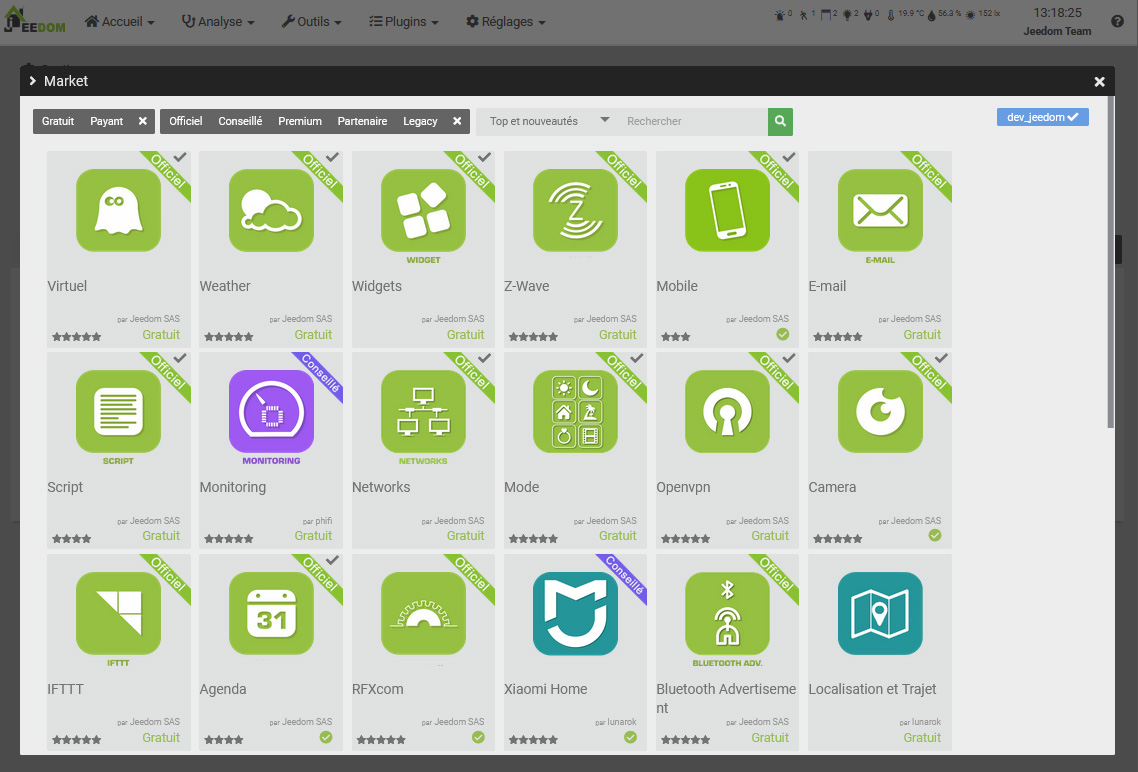Click the green checkmark on Xiaomi Home card
This screenshot has height=772, width=1138.
pyautogui.click(x=630, y=737)
